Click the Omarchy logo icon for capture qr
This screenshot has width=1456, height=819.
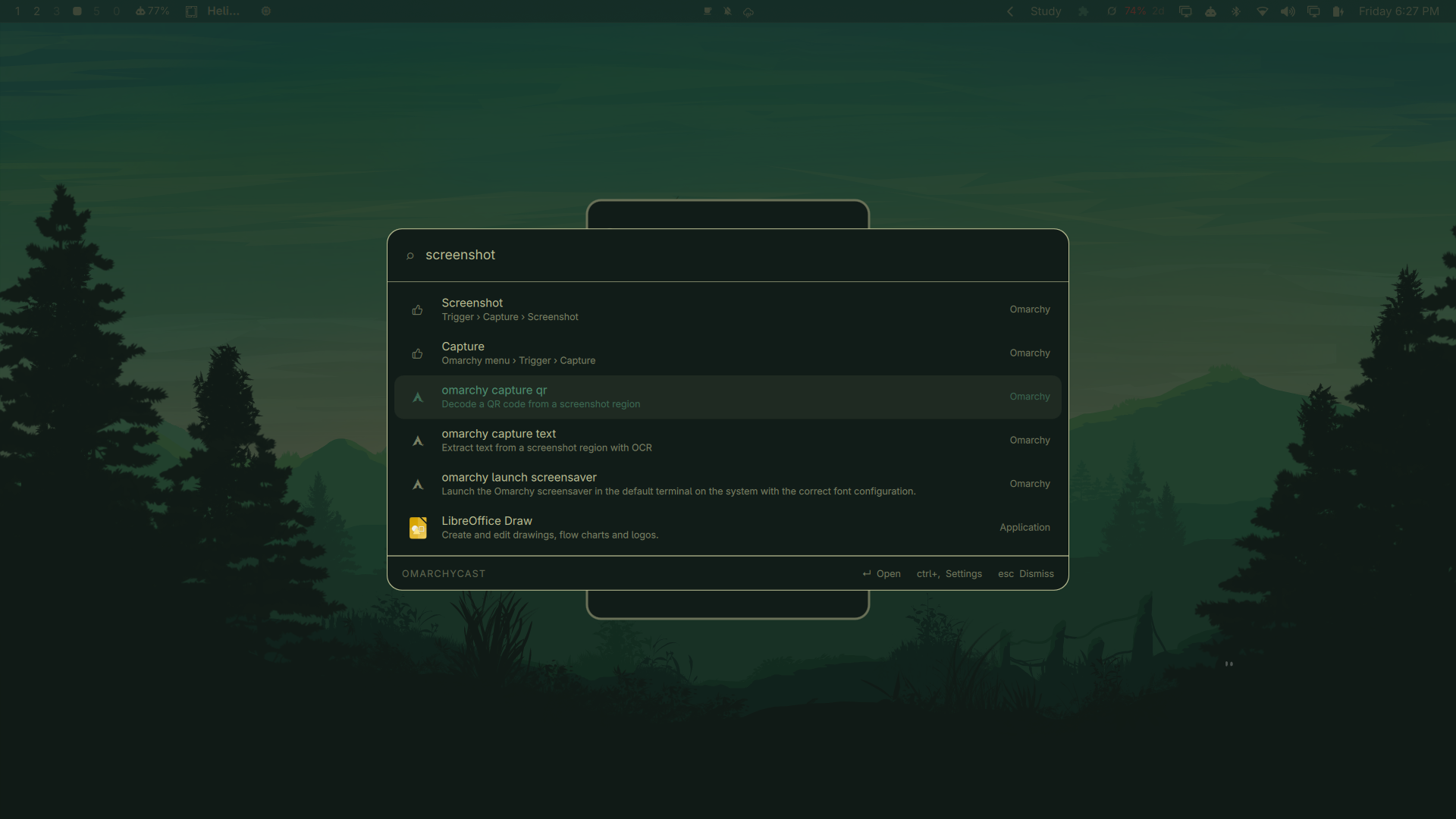[417, 397]
